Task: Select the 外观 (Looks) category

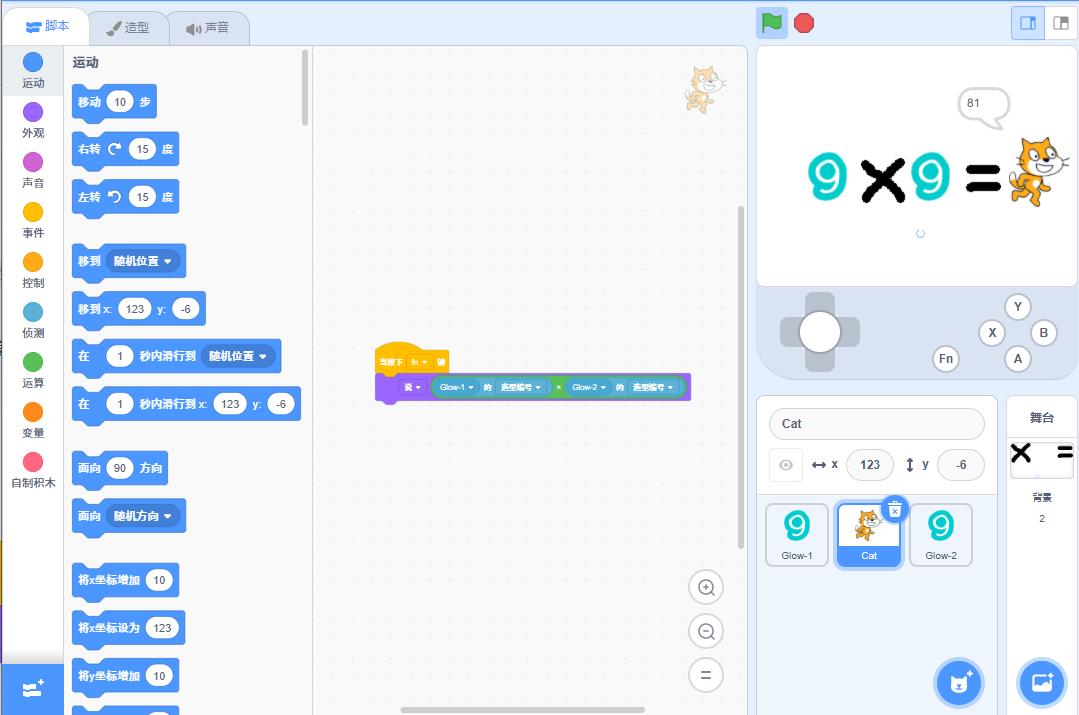Action: pos(33,120)
